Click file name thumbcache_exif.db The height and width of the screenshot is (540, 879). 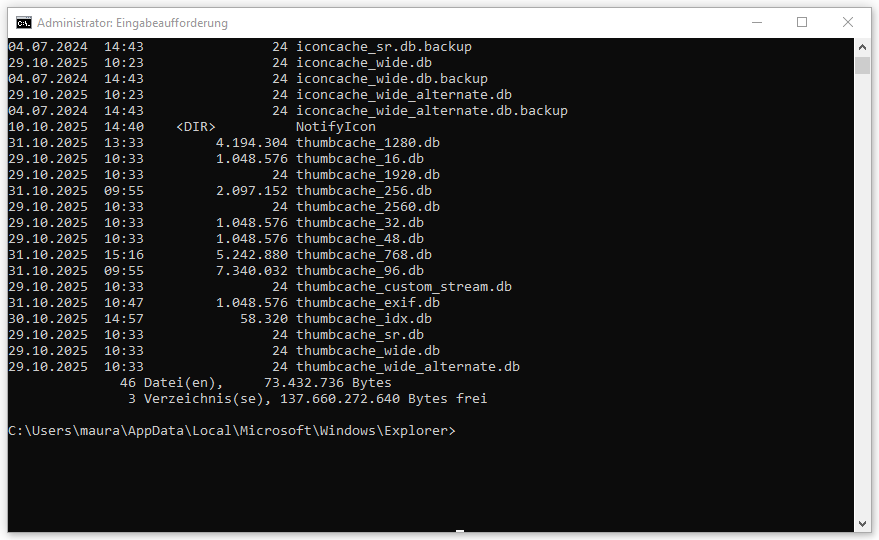[368, 302]
